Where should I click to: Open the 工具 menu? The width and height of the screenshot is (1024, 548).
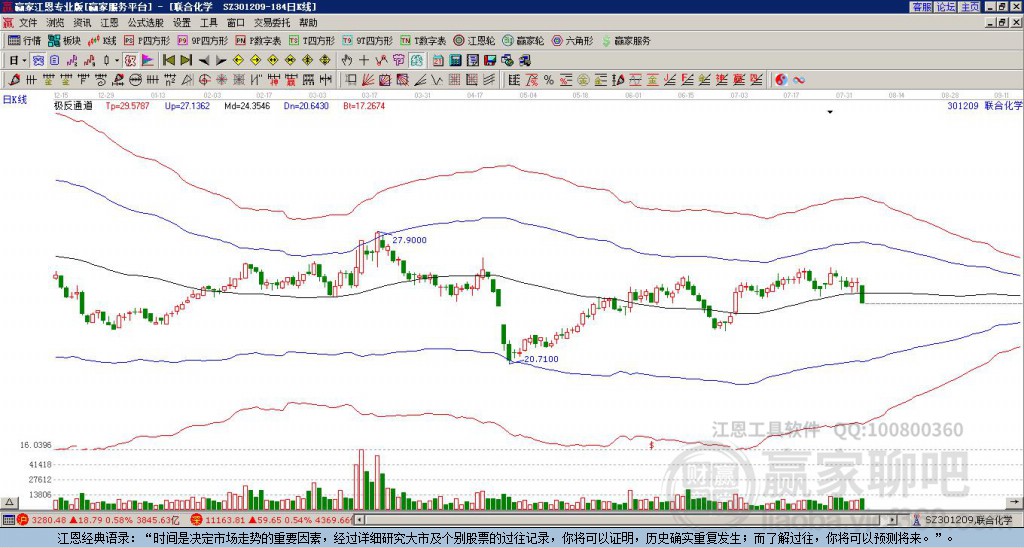tap(209, 23)
